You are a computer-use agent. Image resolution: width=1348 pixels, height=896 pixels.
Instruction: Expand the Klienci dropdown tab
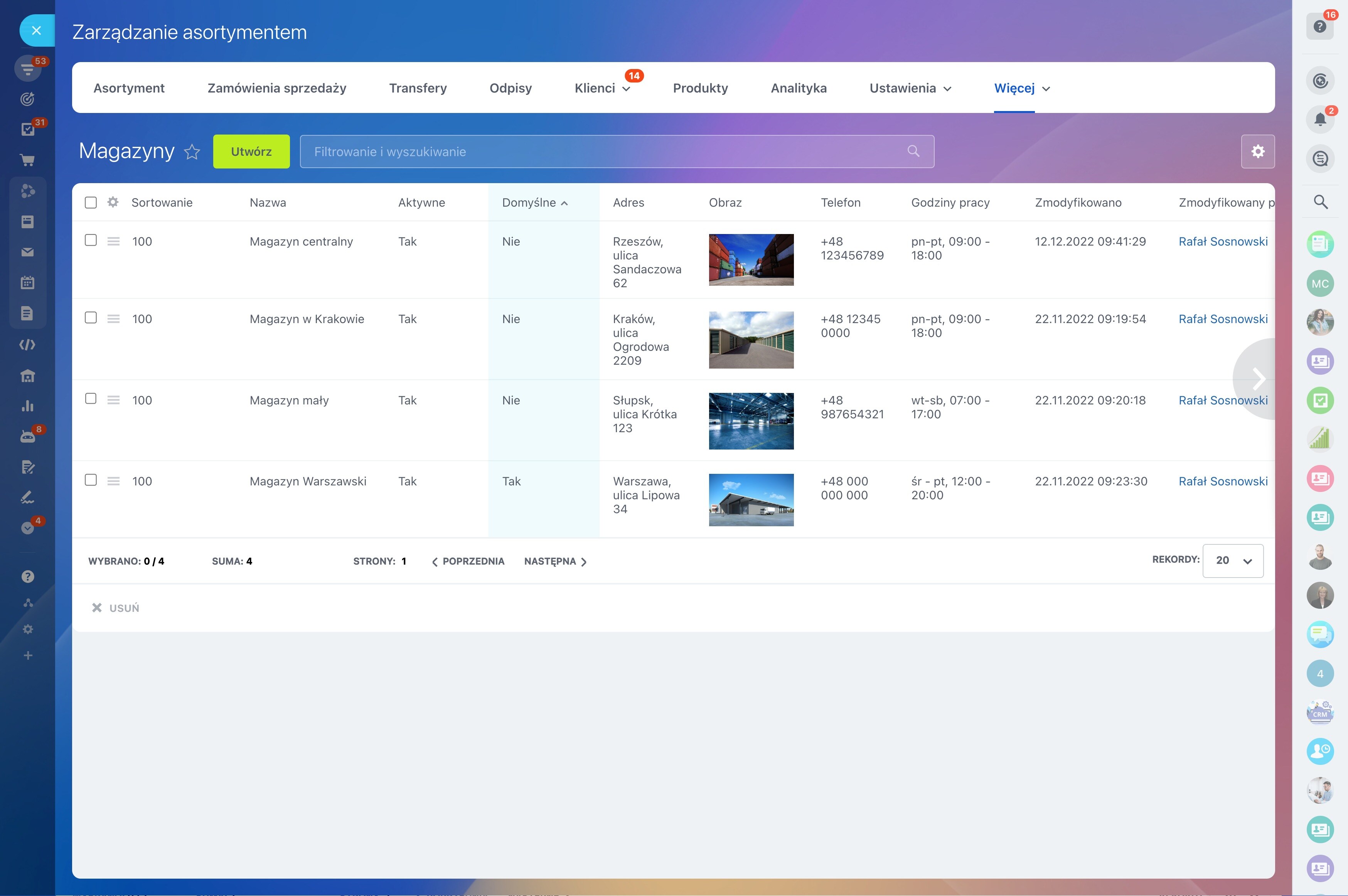pos(602,88)
